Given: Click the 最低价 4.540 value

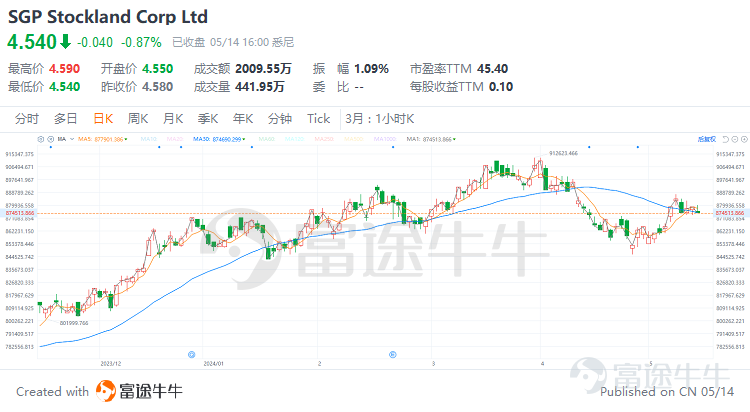Looking at the screenshot, I should pyautogui.click(x=64, y=87).
